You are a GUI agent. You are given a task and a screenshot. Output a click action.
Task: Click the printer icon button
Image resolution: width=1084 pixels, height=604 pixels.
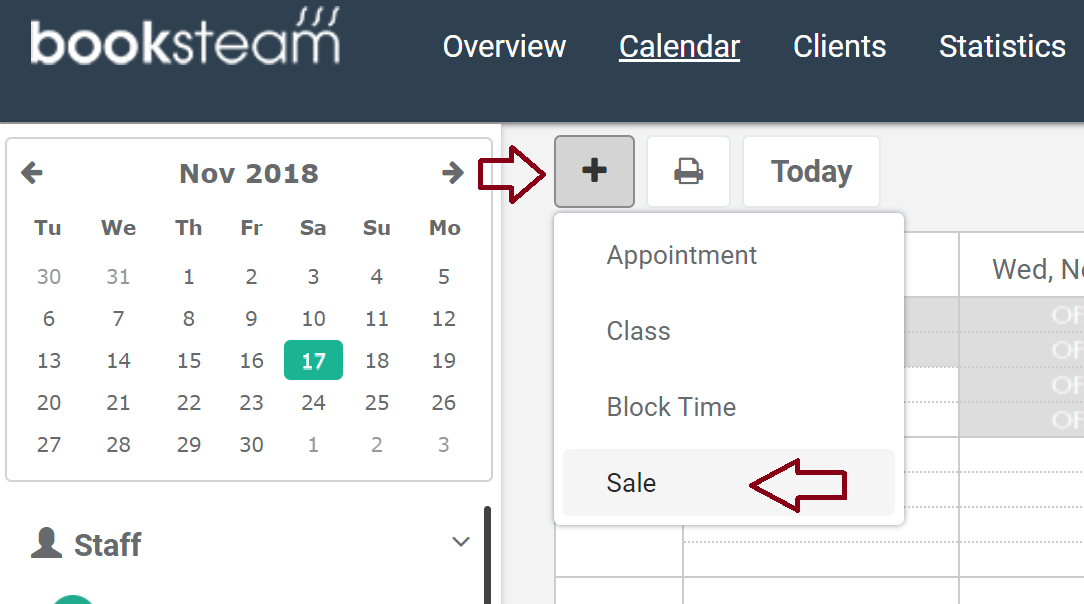(688, 171)
